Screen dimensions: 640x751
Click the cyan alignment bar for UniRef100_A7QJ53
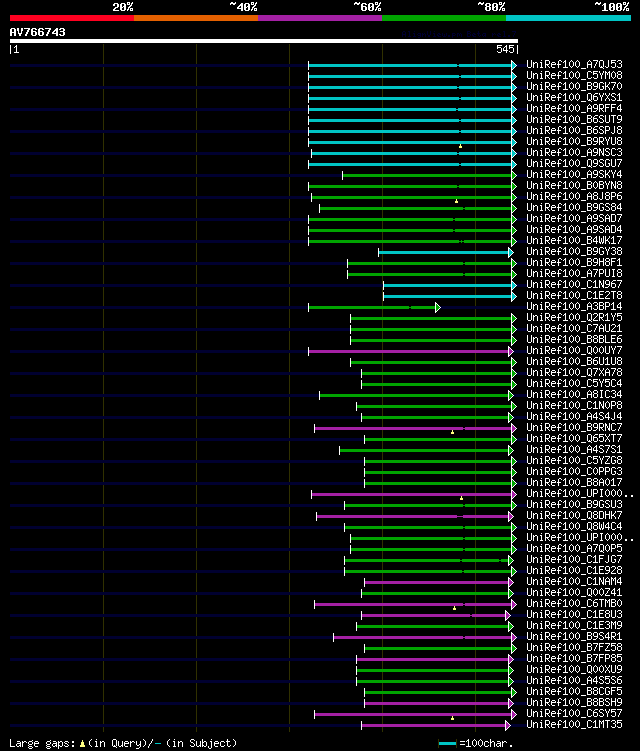412,65
